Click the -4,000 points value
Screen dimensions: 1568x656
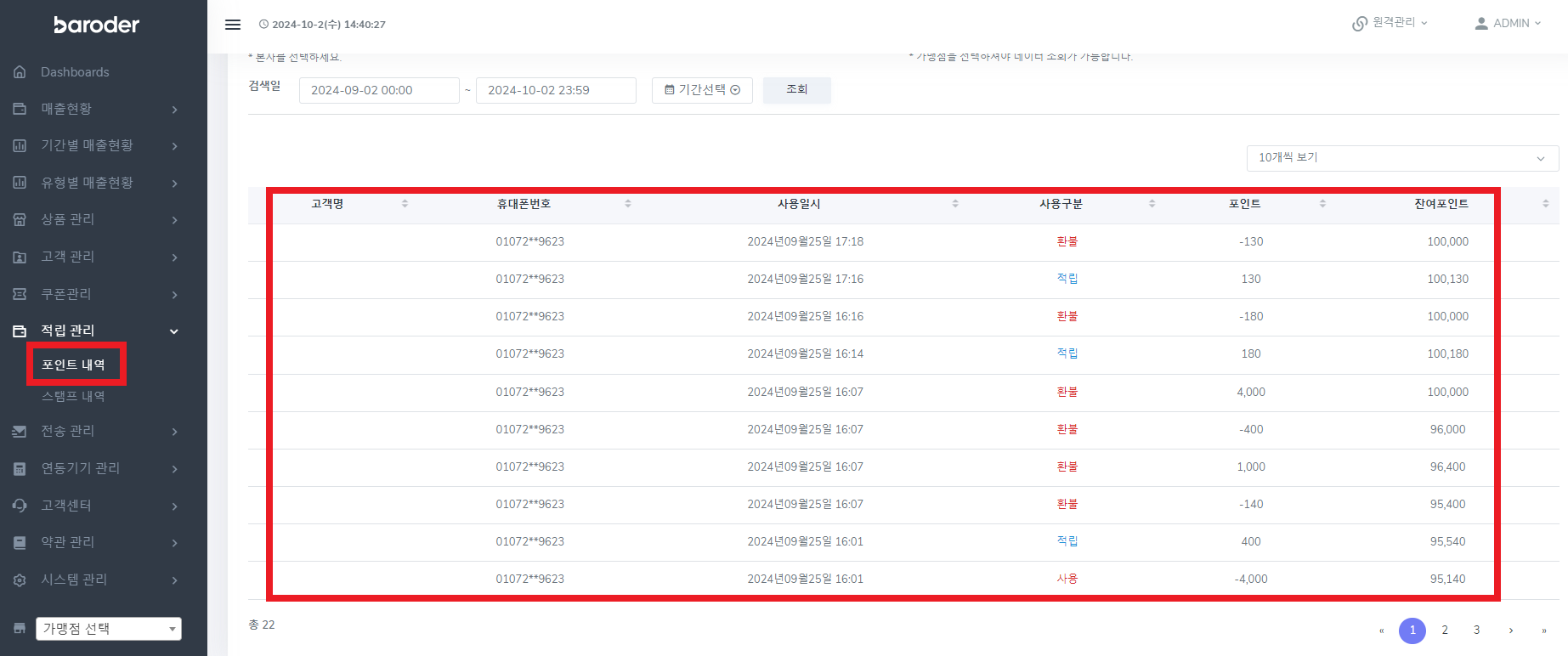click(1251, 579)
